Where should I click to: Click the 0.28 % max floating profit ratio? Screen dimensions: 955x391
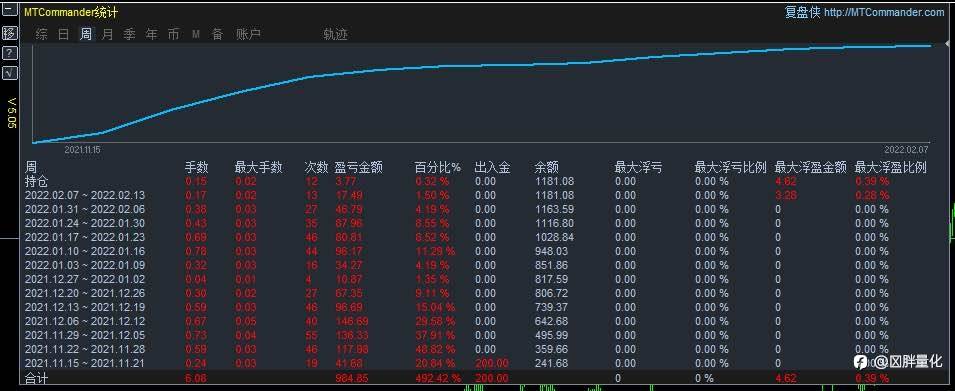872,196
